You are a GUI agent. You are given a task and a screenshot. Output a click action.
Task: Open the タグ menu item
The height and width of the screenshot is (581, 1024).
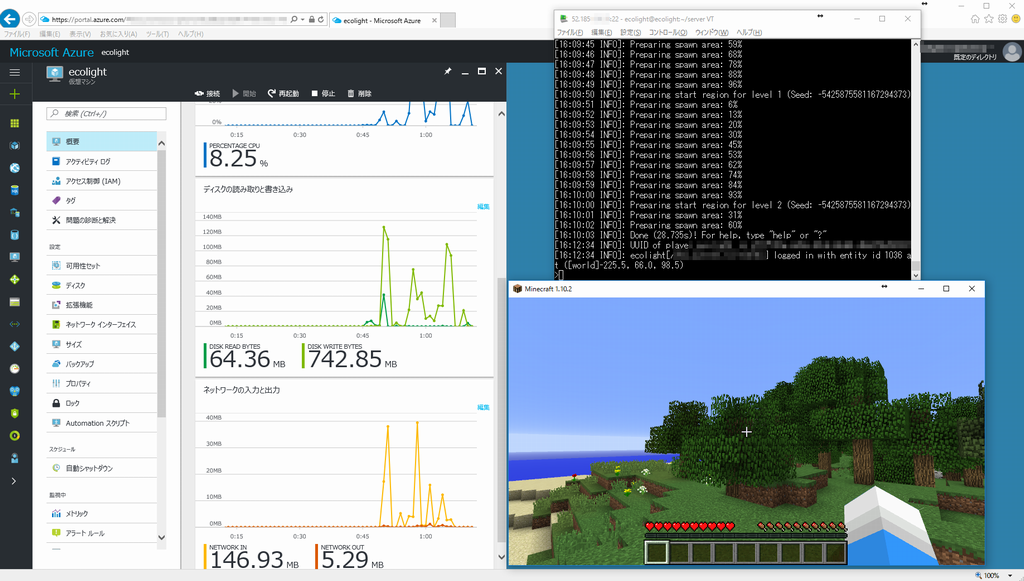[x=102, y=200]
